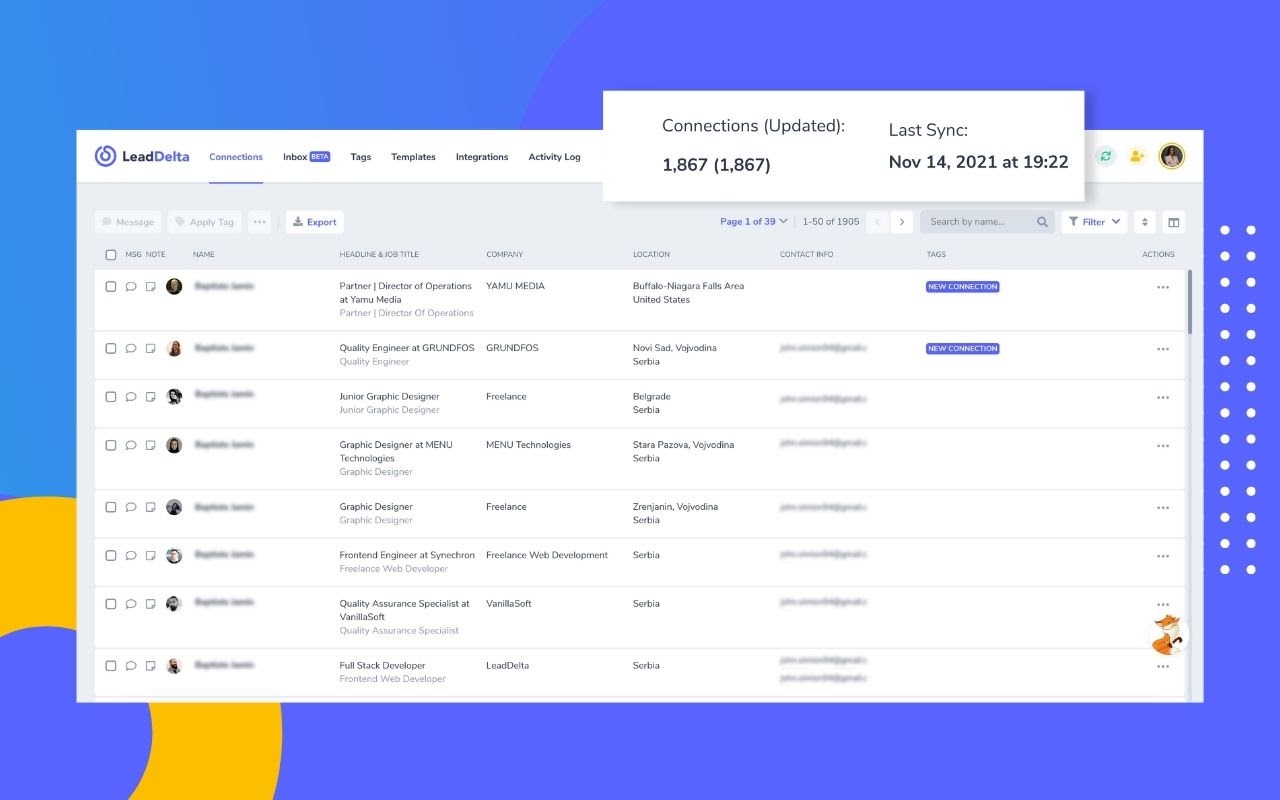Click 'Freelance Web Development' company cell
The image size is (1280, 800).
pyautogui.click(x=547, y=555)
